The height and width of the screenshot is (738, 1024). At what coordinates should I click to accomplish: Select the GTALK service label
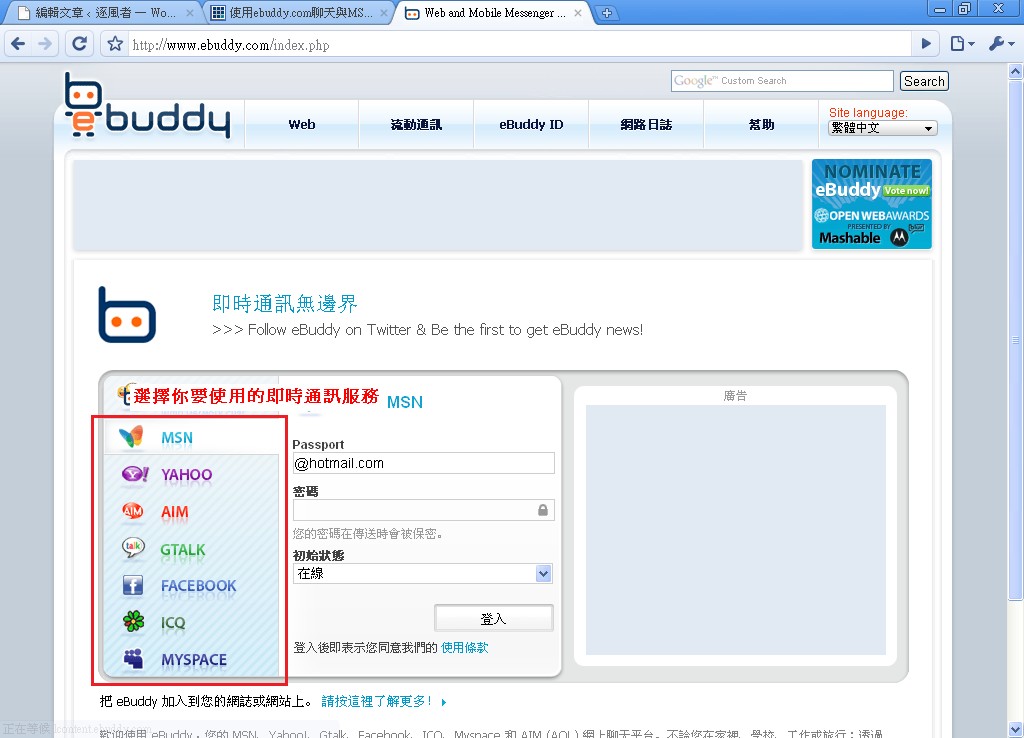183,550
